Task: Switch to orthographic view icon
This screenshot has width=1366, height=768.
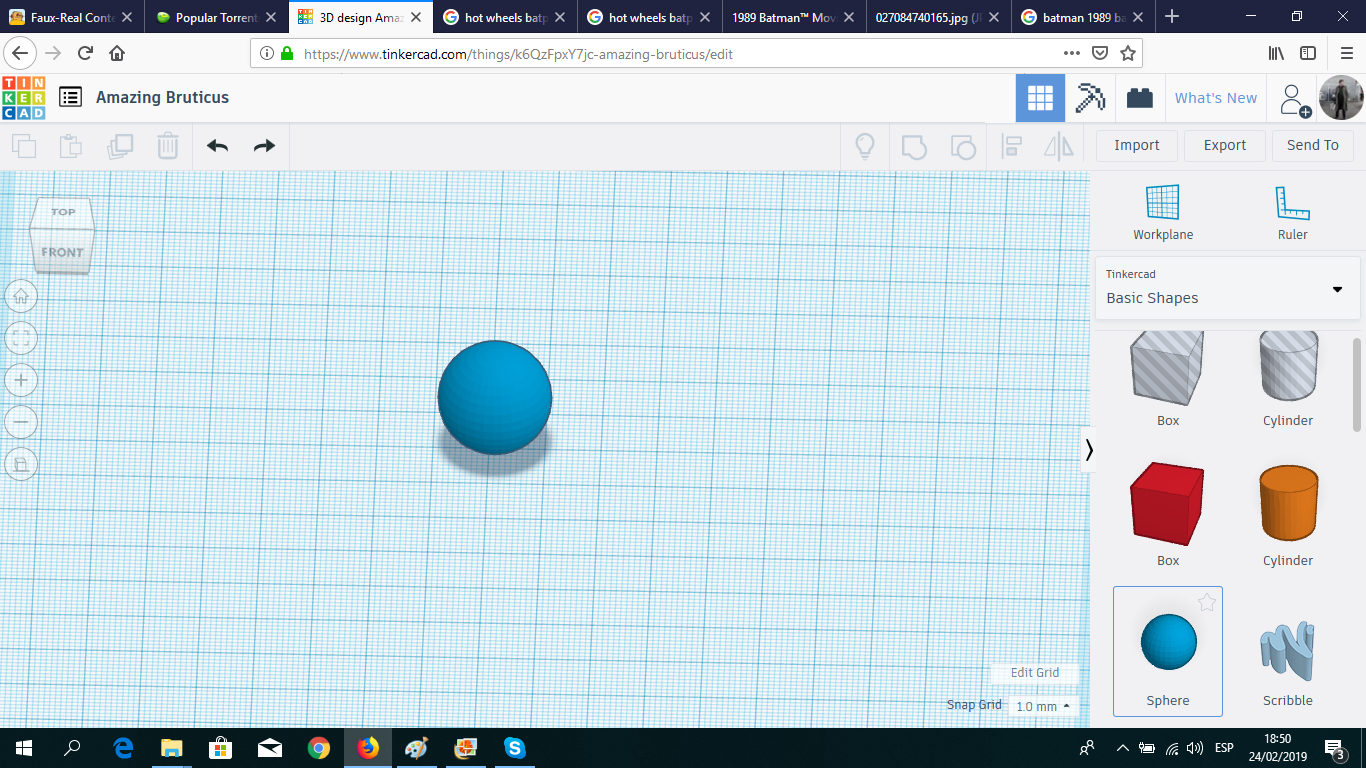Action: pyautogui.click(x=21, y=464)
